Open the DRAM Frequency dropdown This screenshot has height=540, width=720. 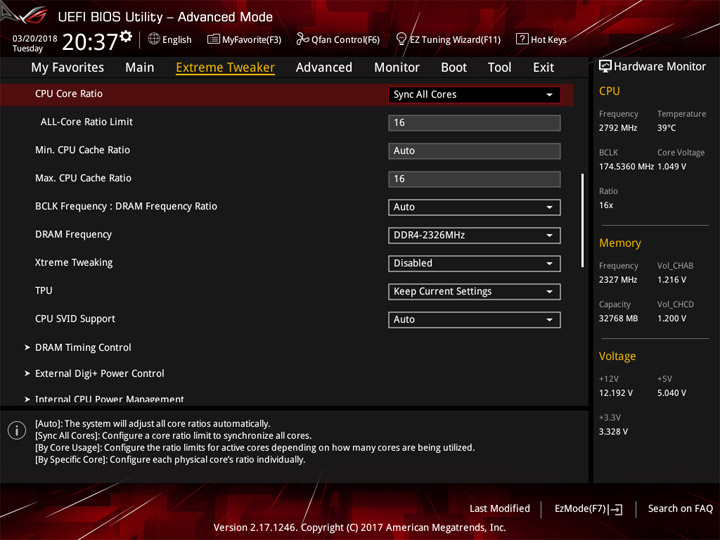tap(474, 235)
